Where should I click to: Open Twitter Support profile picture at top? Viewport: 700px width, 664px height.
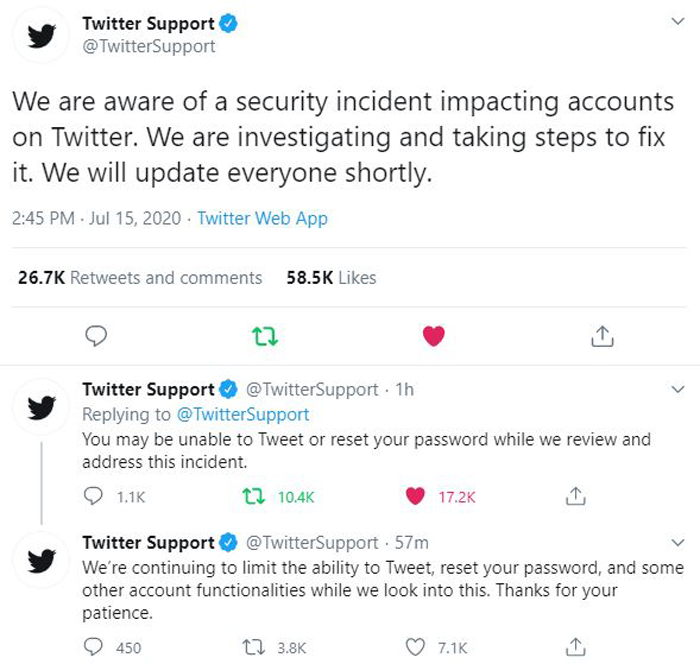(x=42, y=35)
